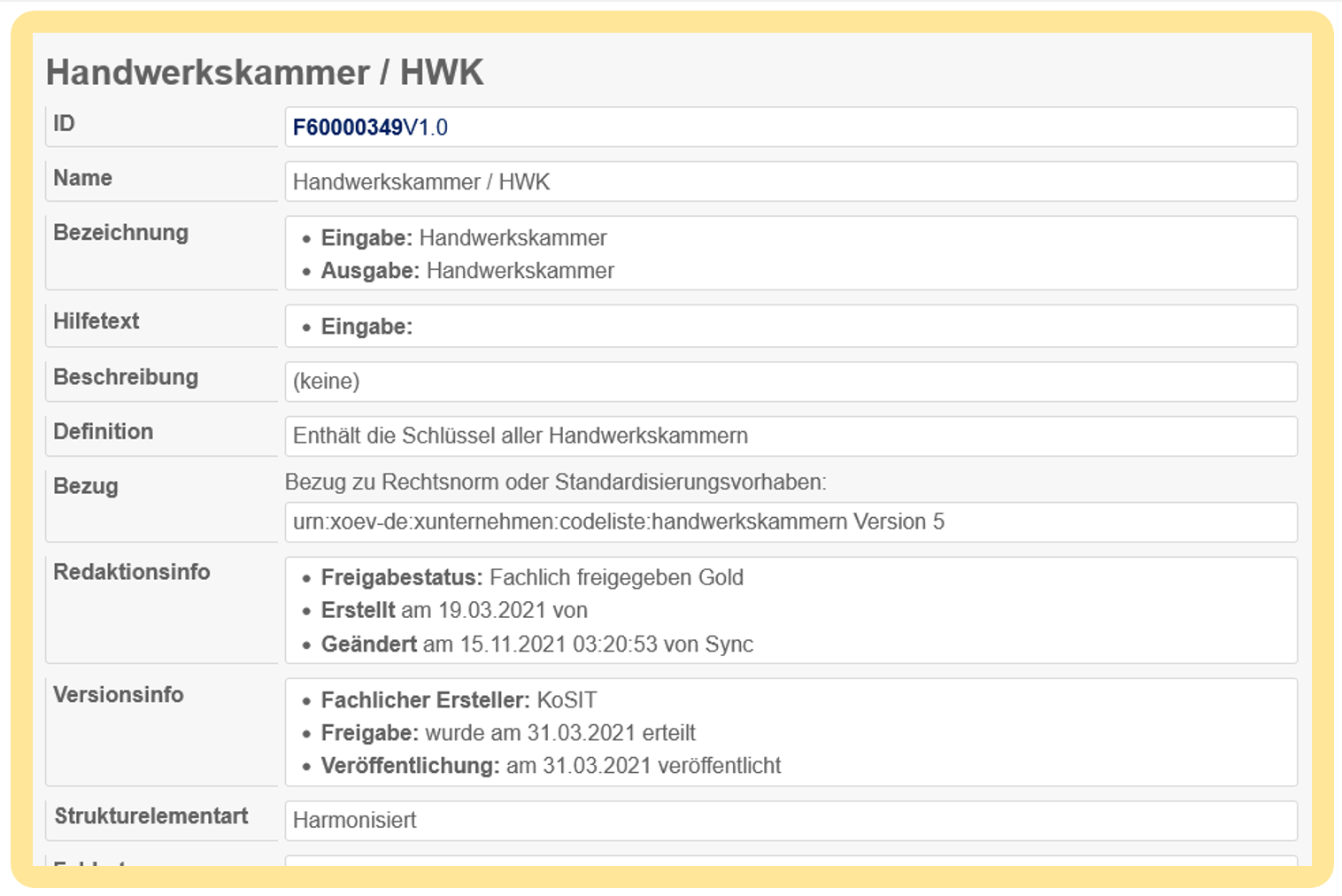Click the Freigabe wurde am 31.03.2021 line
The image size is (1342, 896).
click(x=508, y=733)
